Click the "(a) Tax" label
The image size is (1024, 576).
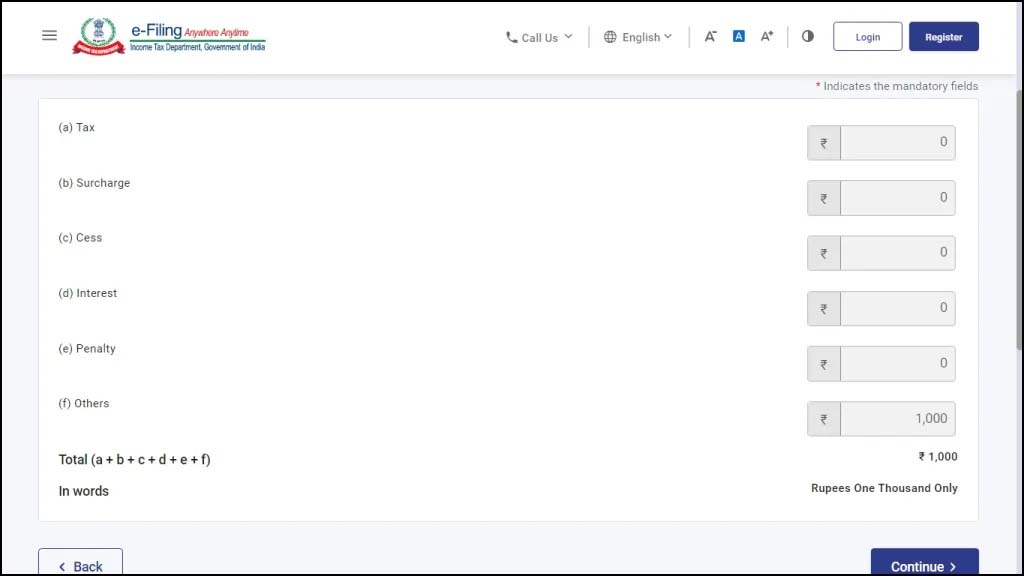tap(76, 127)
